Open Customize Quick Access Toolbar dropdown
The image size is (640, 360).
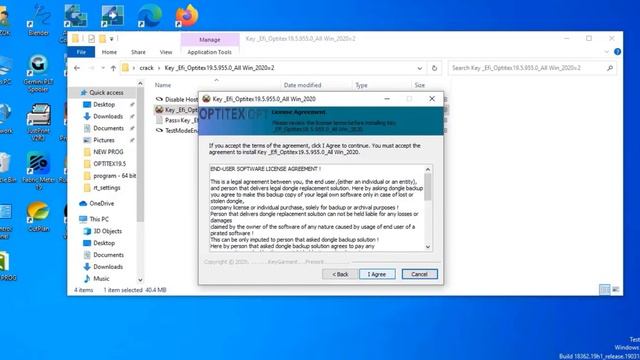[x=111, y=39]
